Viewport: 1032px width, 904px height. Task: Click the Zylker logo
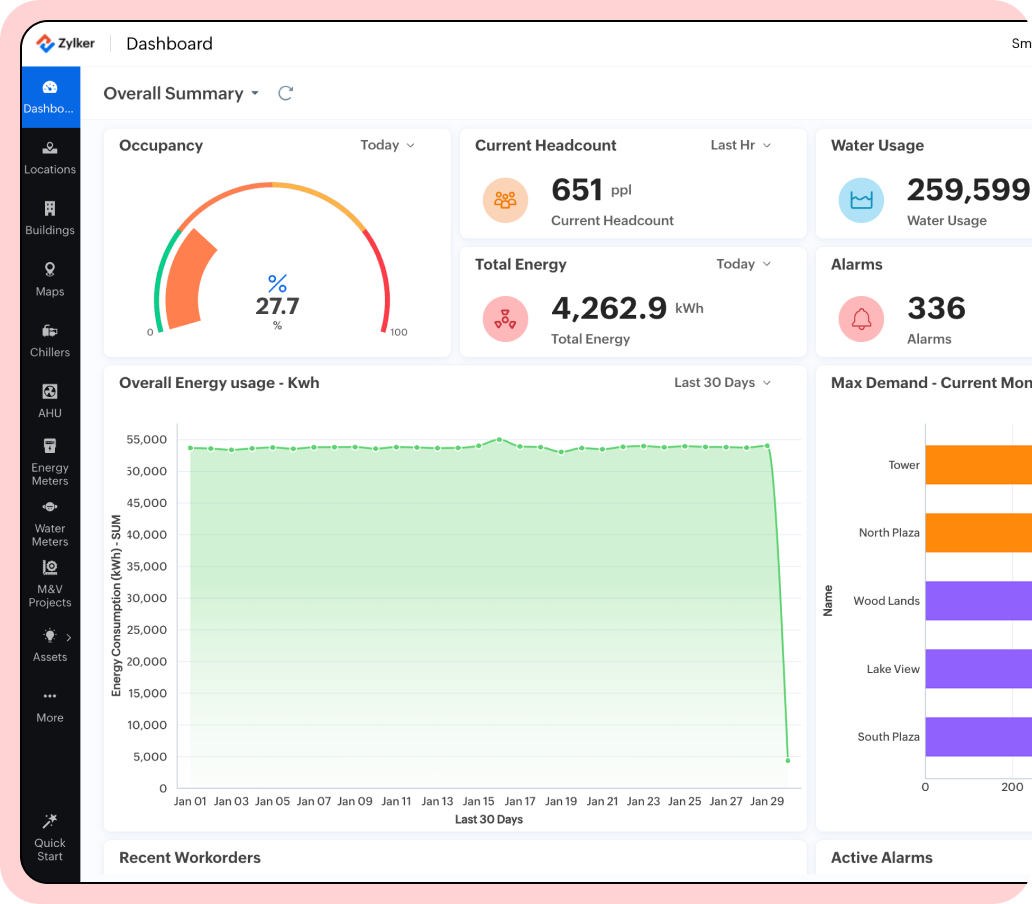coord(68,42)
